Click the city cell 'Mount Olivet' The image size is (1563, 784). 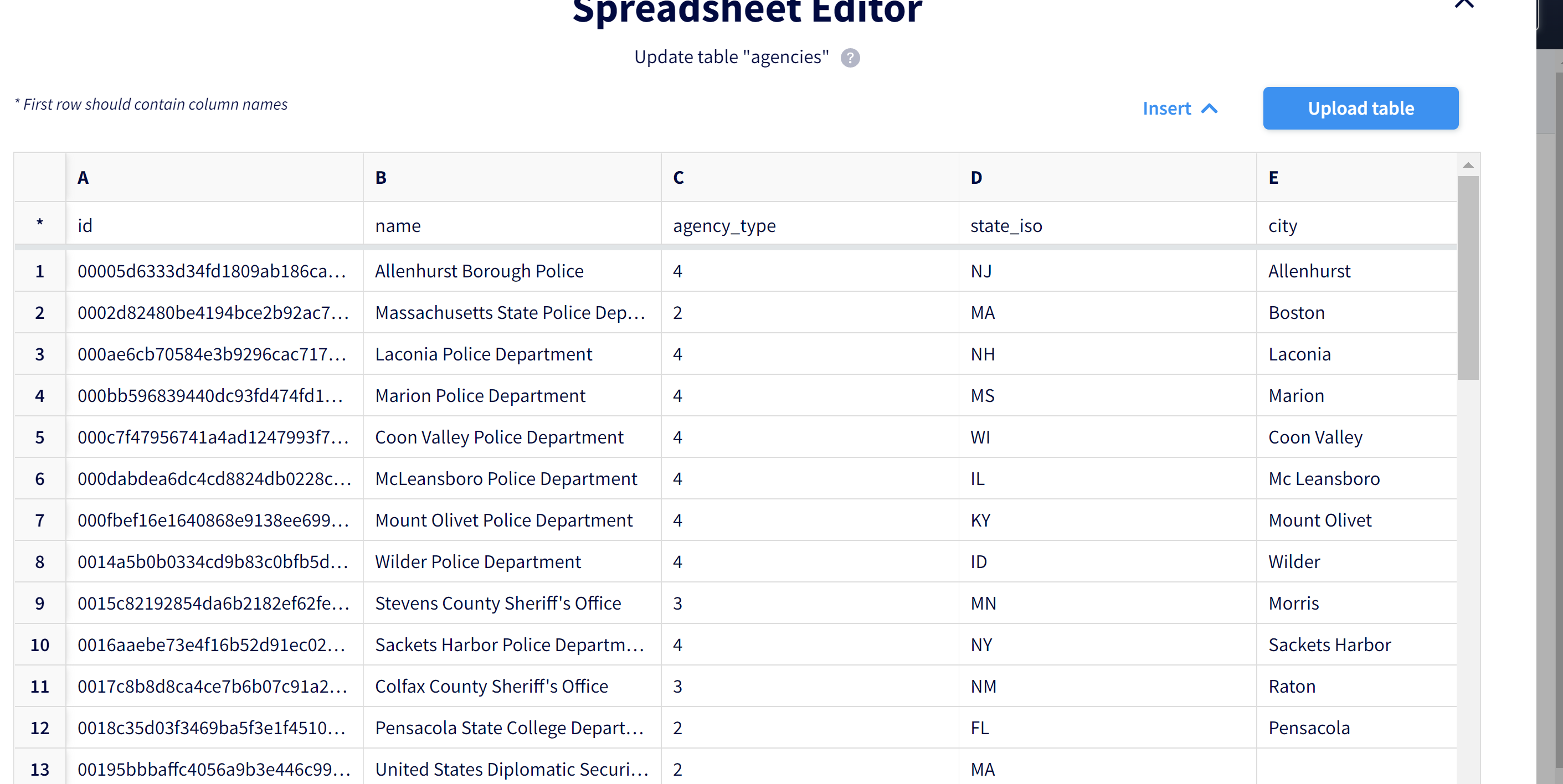[x=1357, y=520]
